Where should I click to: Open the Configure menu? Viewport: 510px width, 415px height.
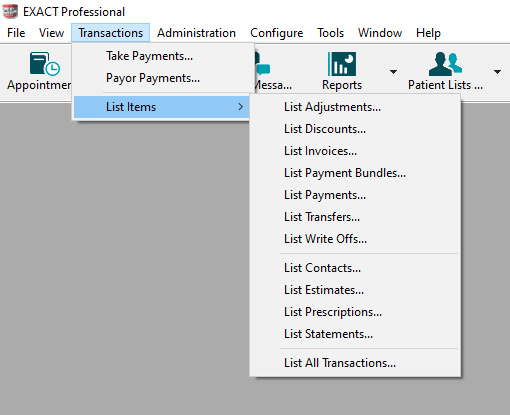click(276, 33)
